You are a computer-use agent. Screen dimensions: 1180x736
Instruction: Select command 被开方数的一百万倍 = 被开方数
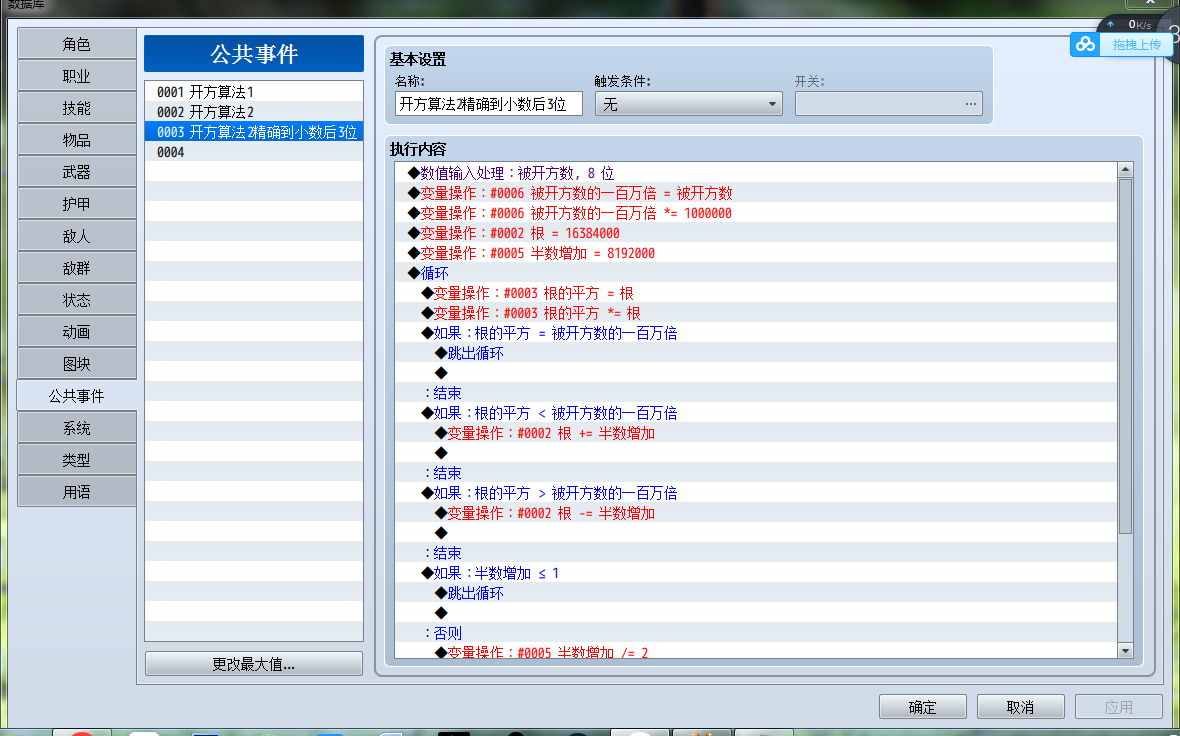point(756,193)
